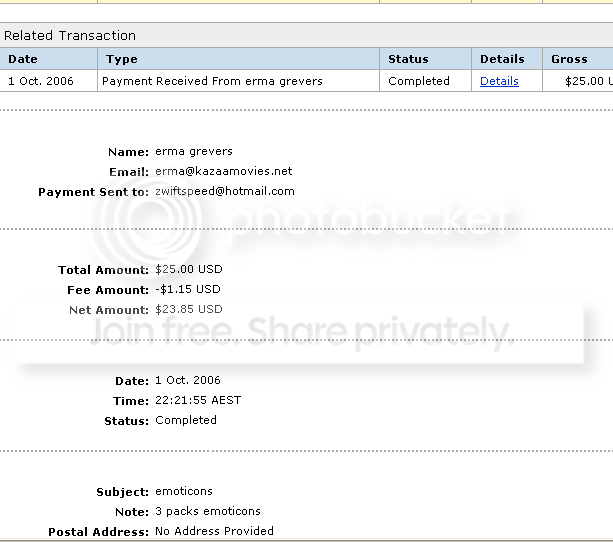
Task: Click the 'Note:' label
Action: pos(132,512)
